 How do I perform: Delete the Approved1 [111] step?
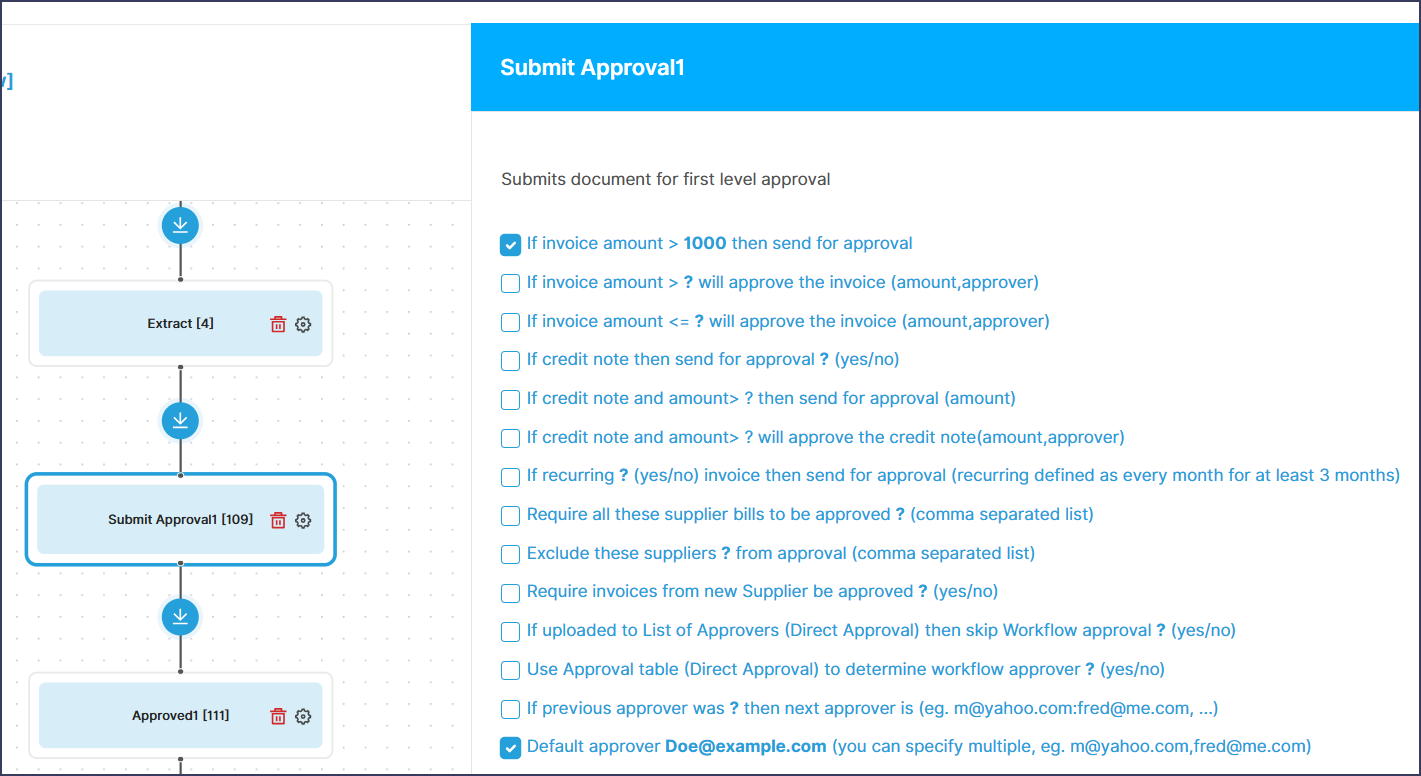(278, 716)
